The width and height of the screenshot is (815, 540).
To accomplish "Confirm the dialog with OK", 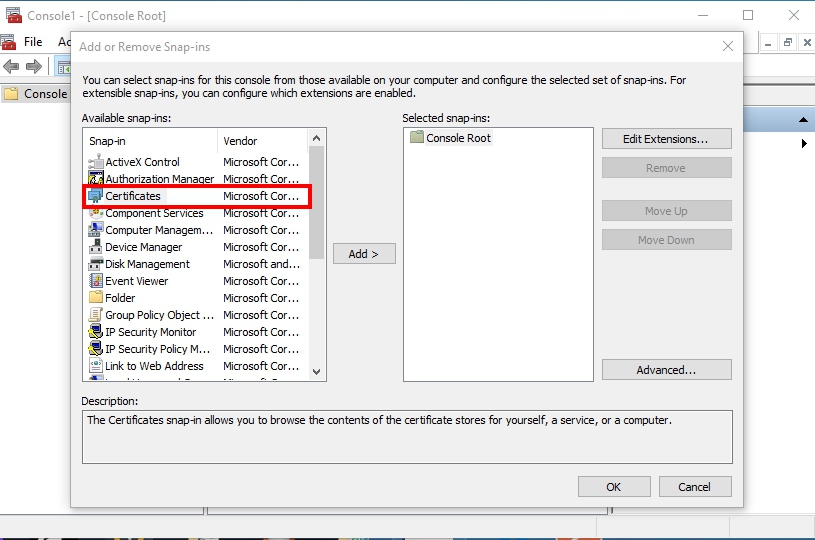I will (614, 486).
